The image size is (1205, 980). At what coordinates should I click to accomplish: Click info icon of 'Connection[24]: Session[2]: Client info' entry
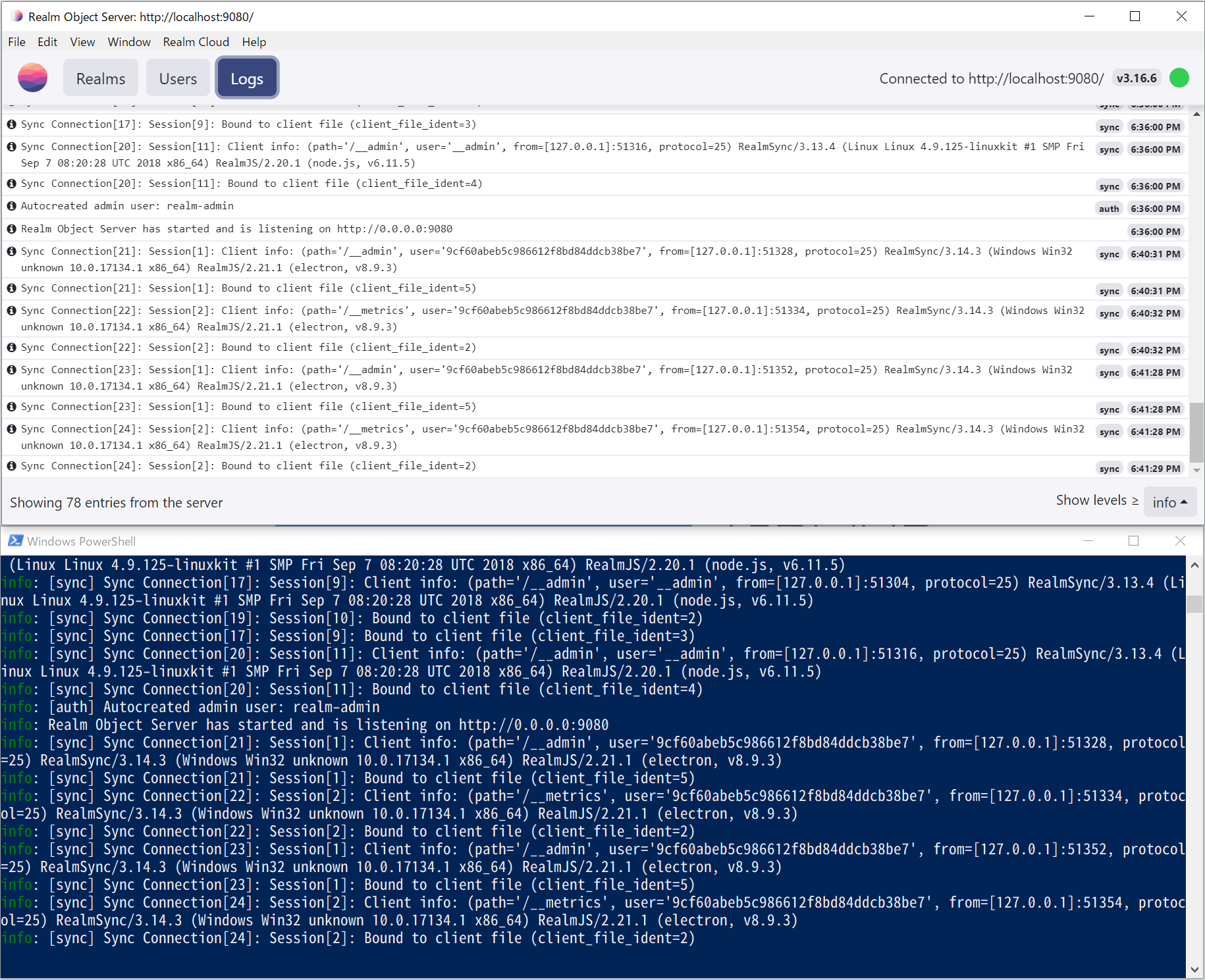coord(11,429)
